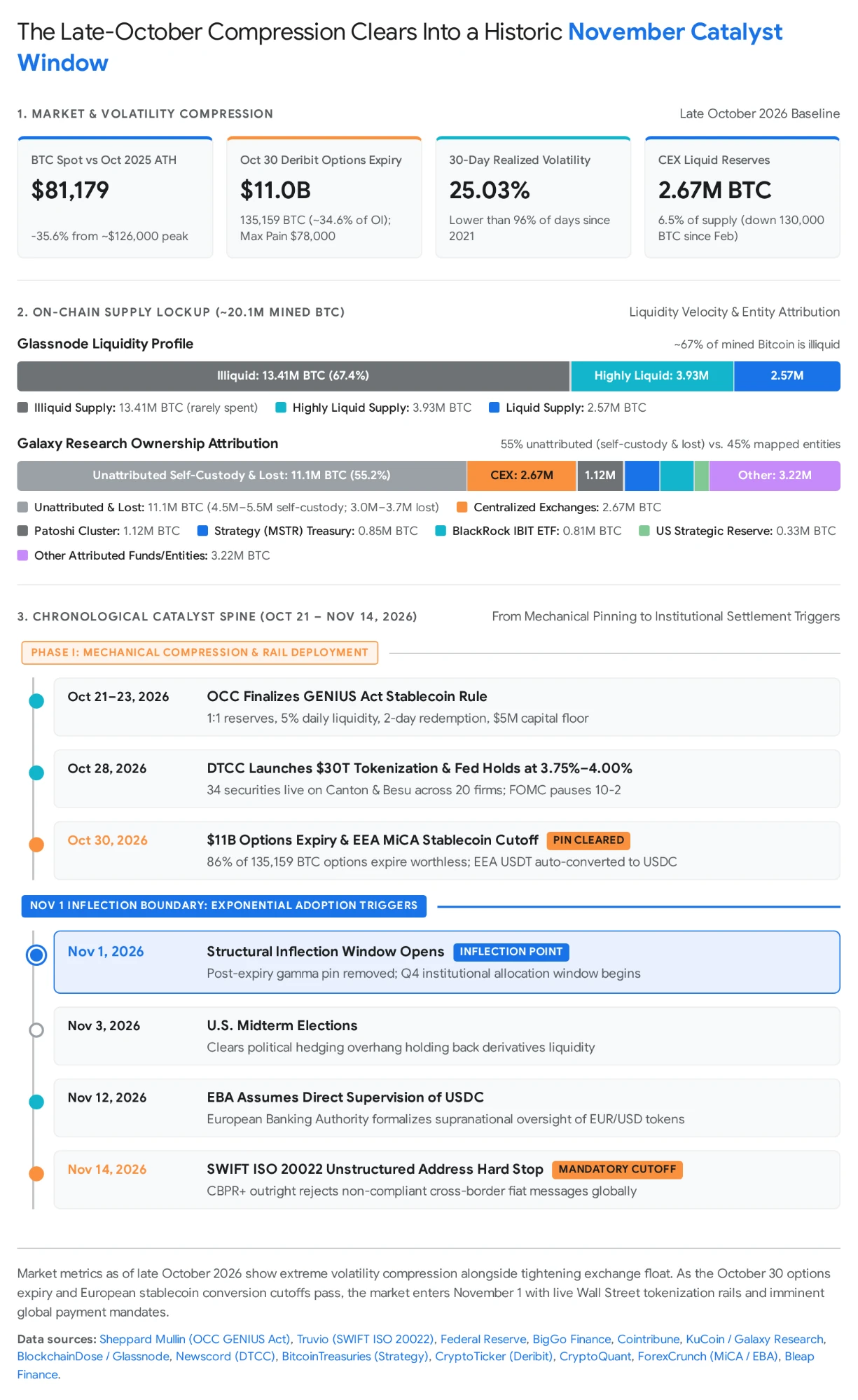This screenshot has height=1400, width=858.
Task: Click the 25.03% volatility value
Action: [490, 190]
